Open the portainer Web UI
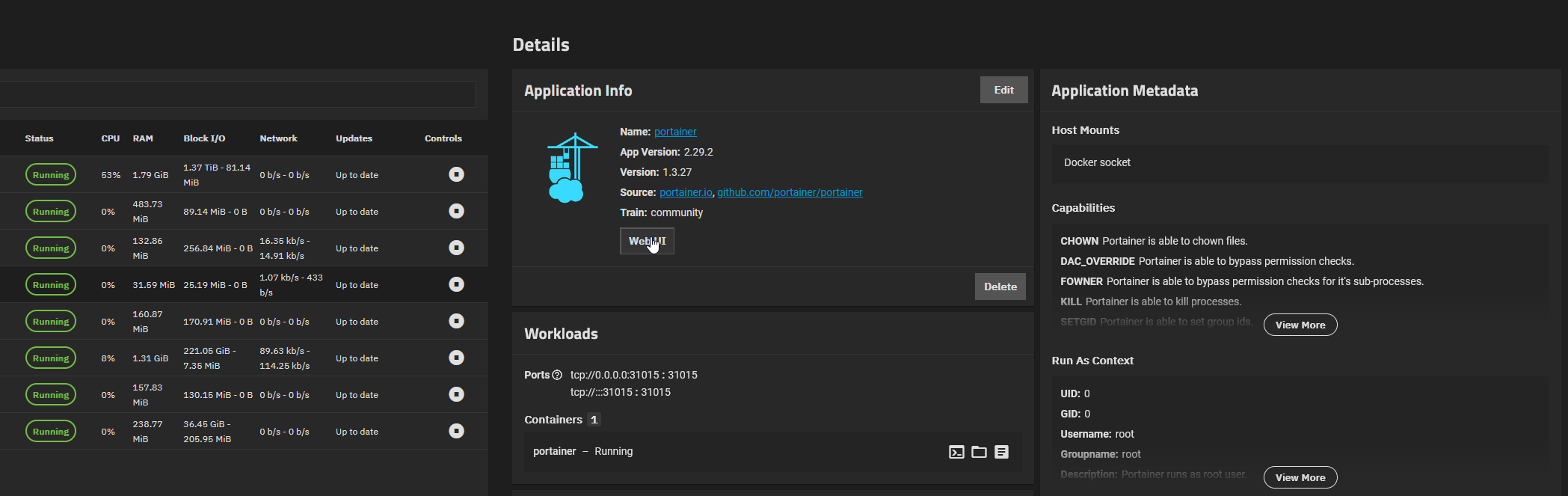 (x=647, y=241)
